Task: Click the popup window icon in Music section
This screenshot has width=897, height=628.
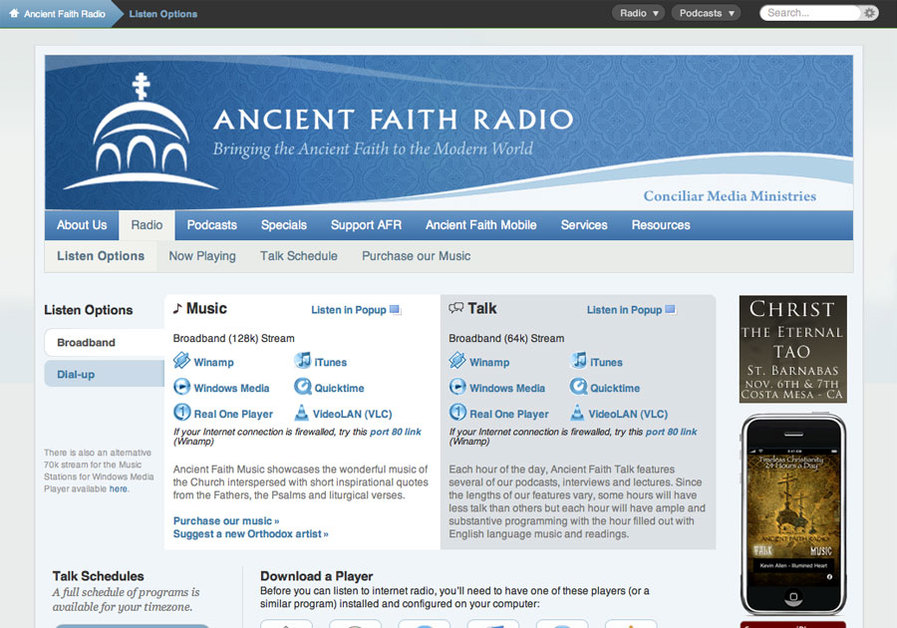Action: click(x=395, y=309)
